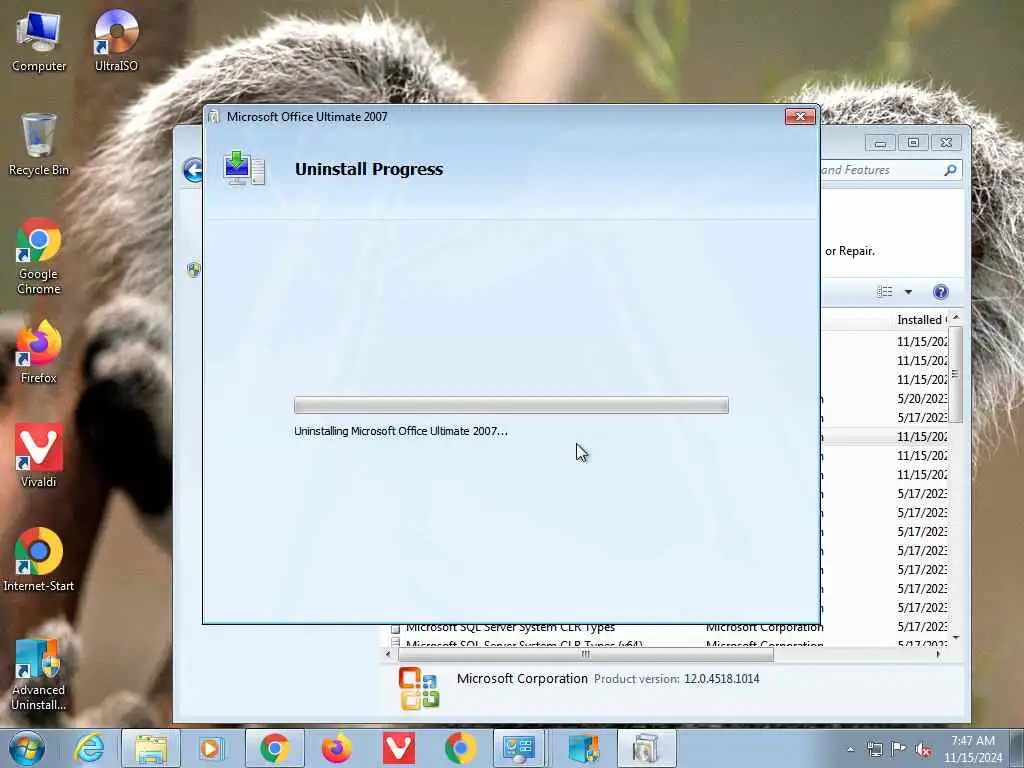
Task: Click the Product version 12.0.4518.1014 text
Action: (676, 679)
